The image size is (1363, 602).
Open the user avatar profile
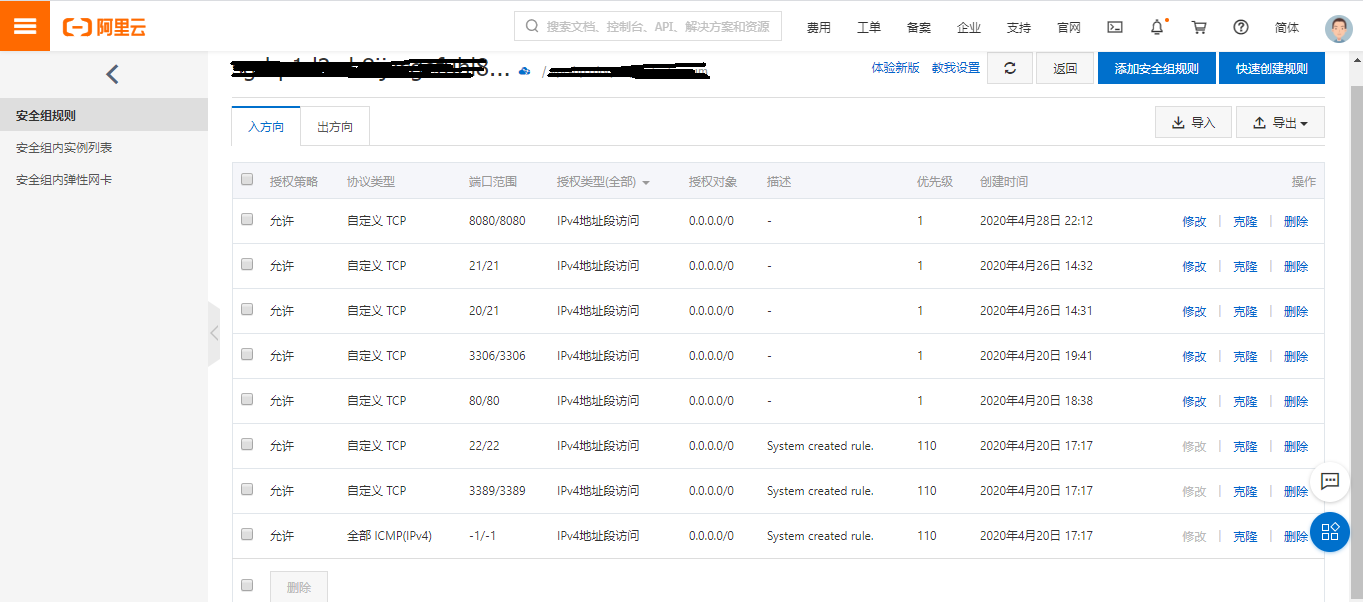tap(1338, 28)
